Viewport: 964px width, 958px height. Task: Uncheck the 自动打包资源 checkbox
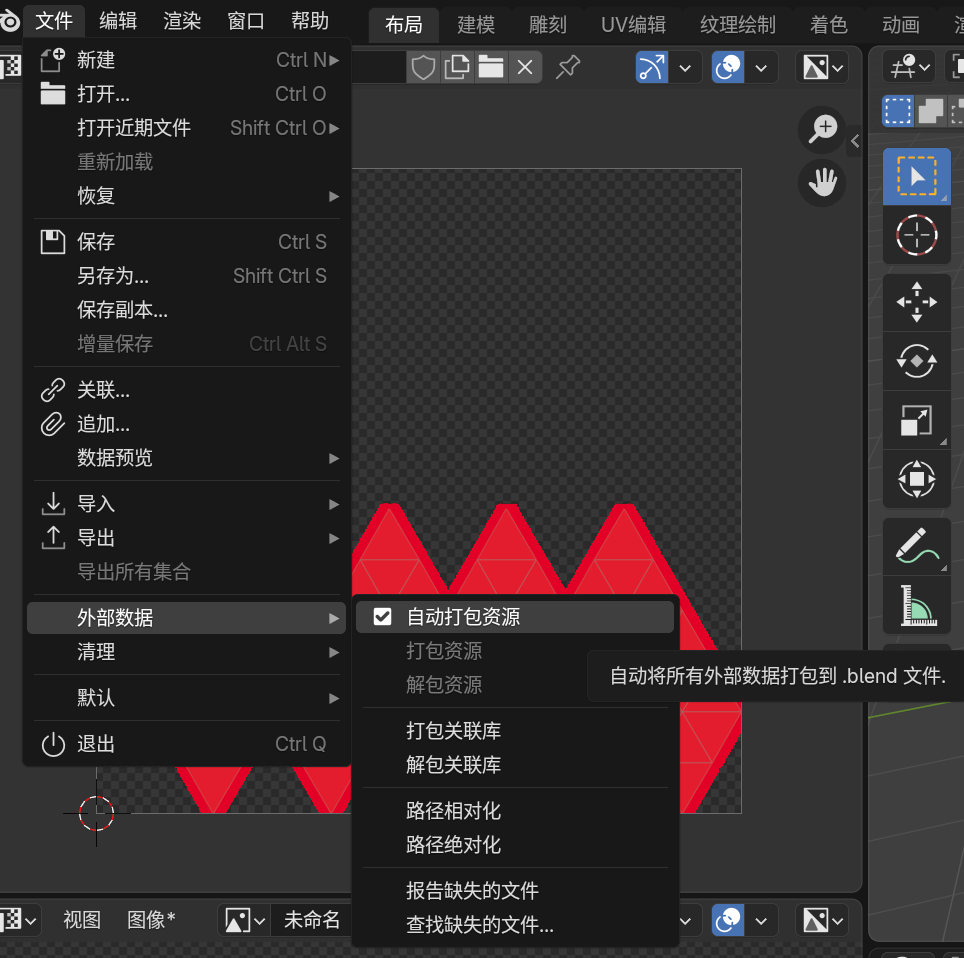[382, 616]
